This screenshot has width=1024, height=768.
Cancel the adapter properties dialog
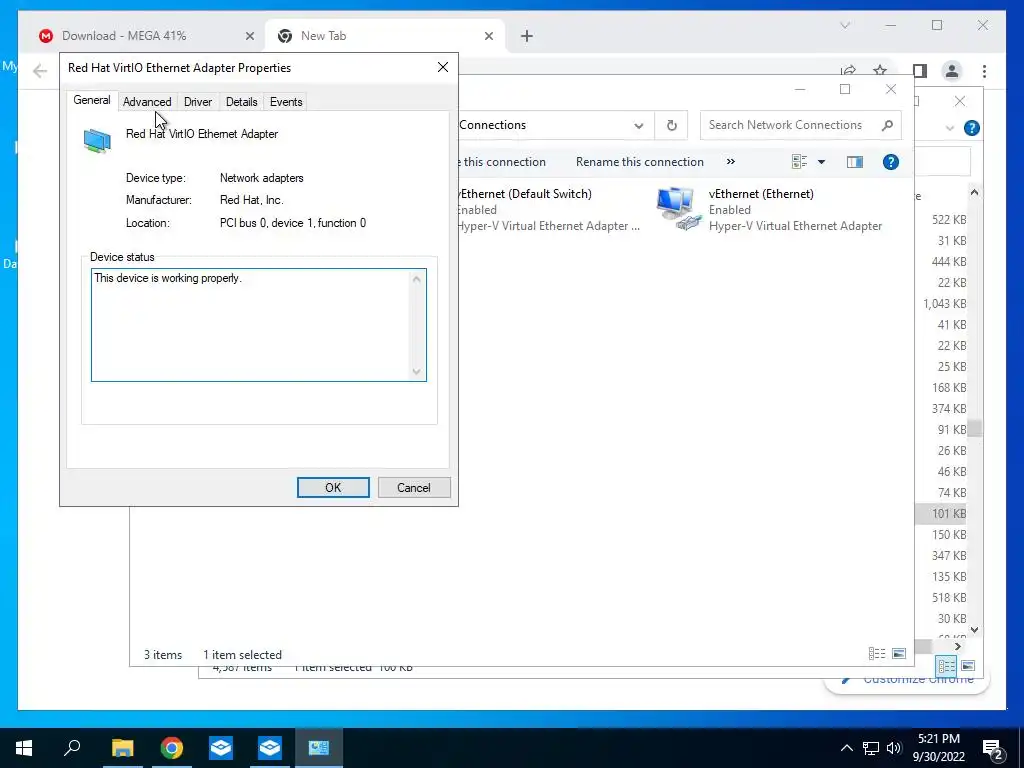414,488
